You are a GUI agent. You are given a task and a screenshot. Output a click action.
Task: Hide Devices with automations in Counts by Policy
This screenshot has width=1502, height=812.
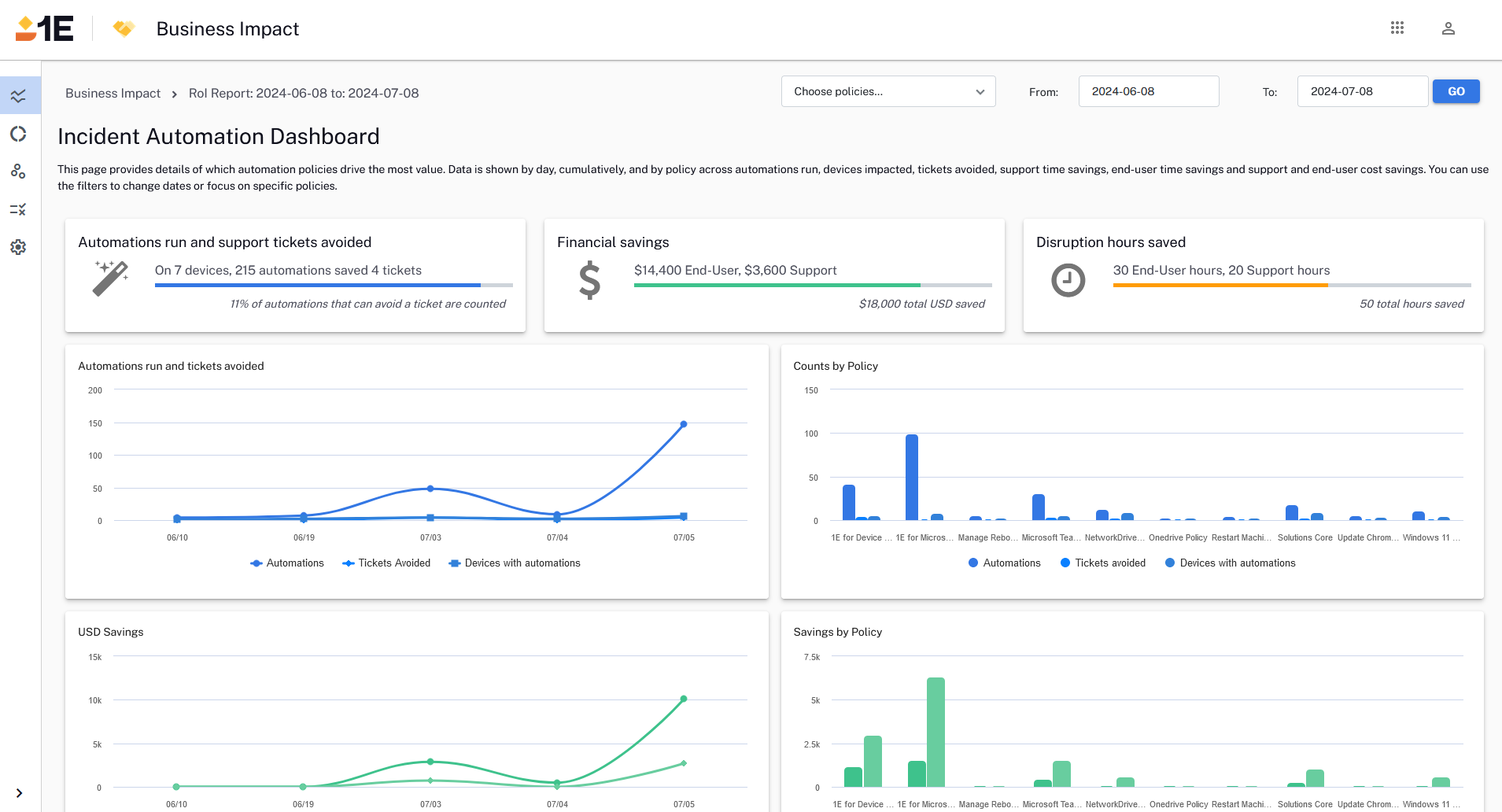pos(1230,563)
